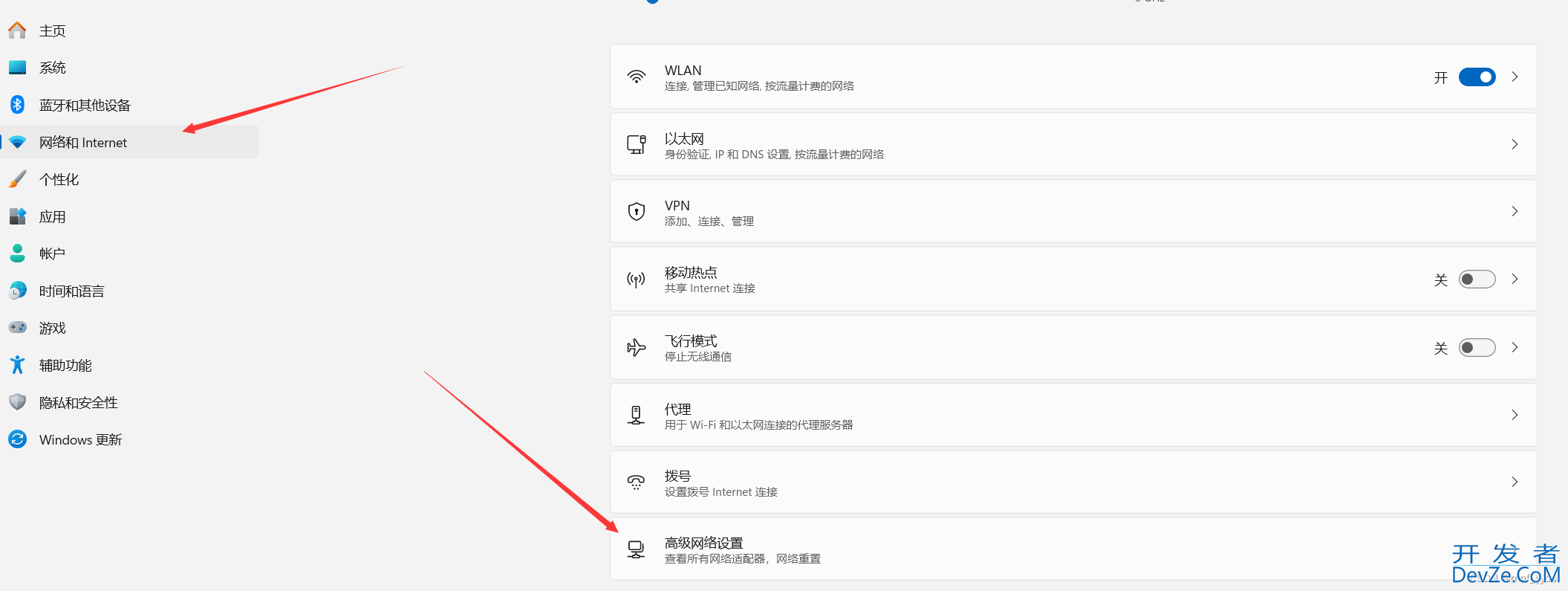Click the dial-up (拨号) phone icon
Image resolution: width=1568 pixels, height=591 pixels.
(x=636, y=482)
